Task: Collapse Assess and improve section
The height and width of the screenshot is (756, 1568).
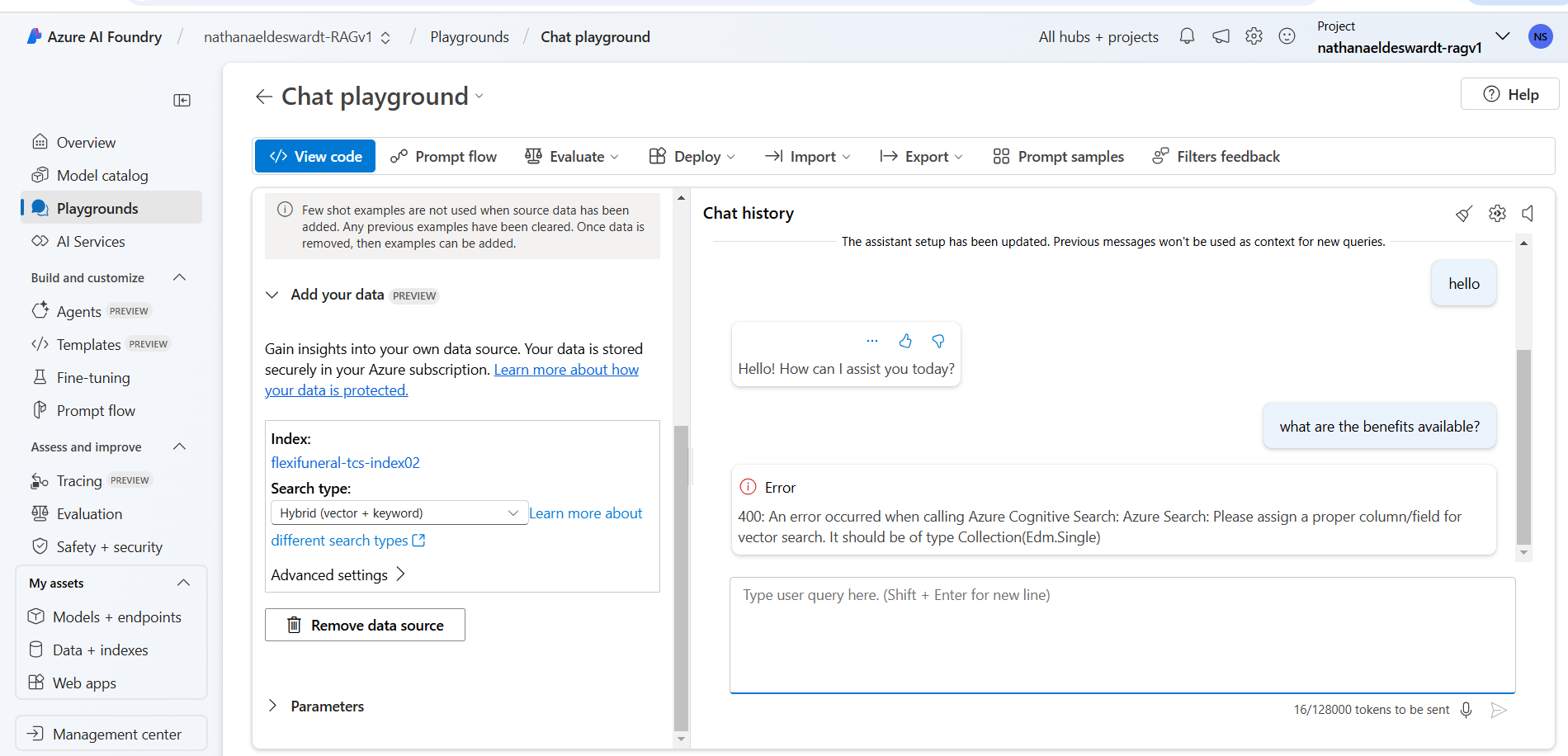Action: (x=180, y=447)
